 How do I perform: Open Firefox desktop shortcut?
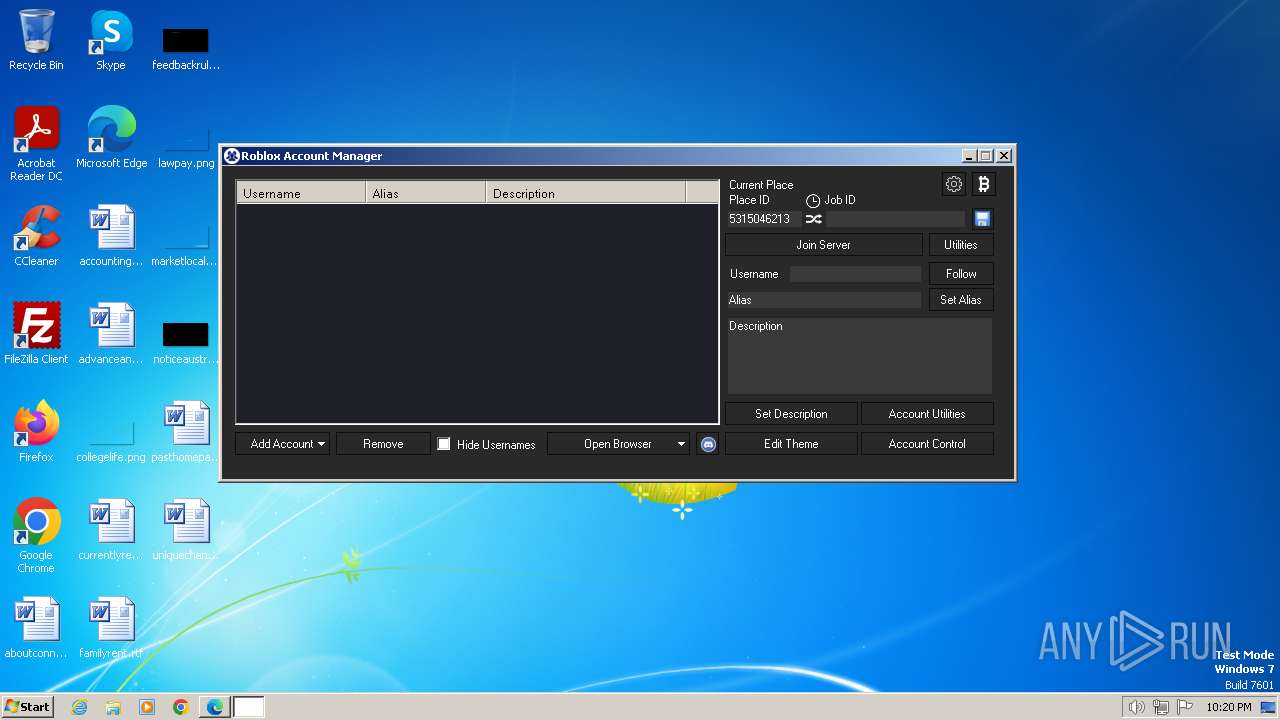coord(36,432)
